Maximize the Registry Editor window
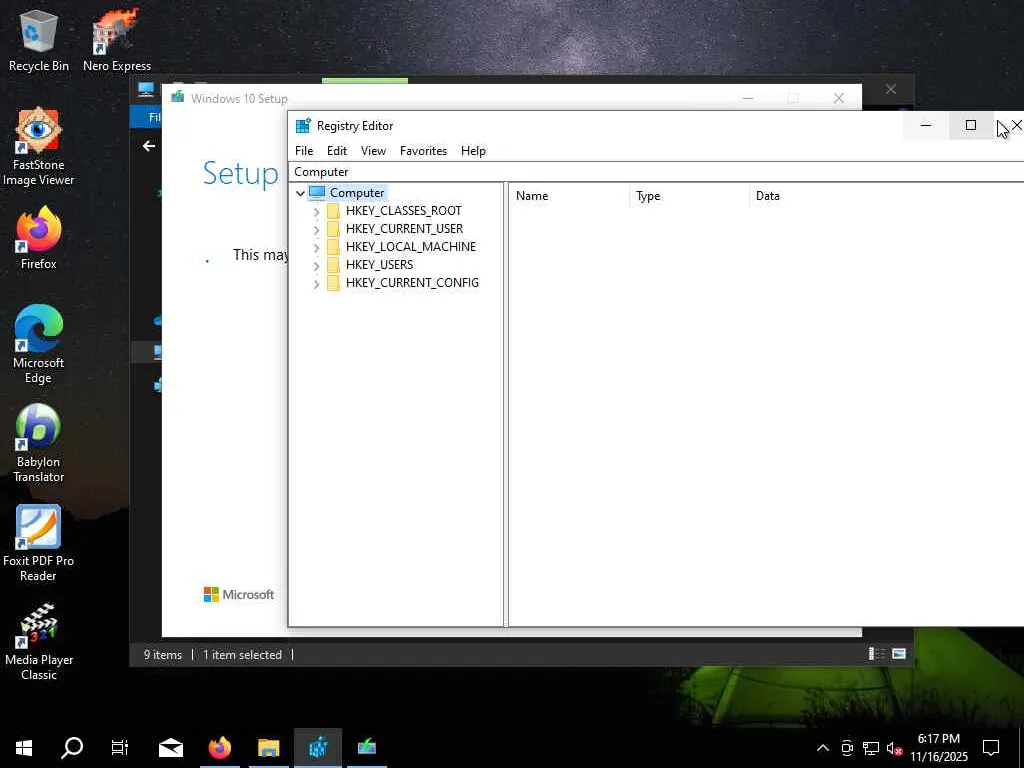Viewport: 1024px width, 768px height. point(971,125)
